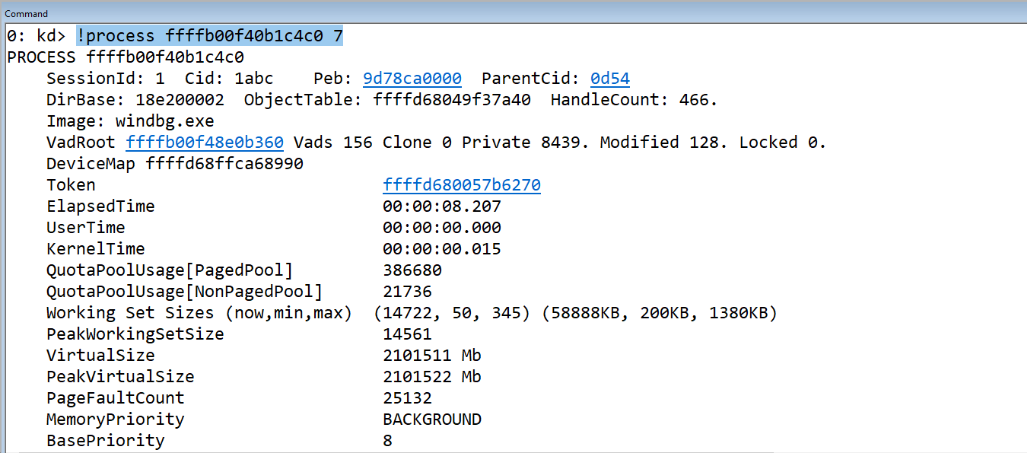Click the PeakVirtualSize value 2101522 Mb
Image resolution: width=1027 pixels, height=453 pixels.
pos(432,376)
